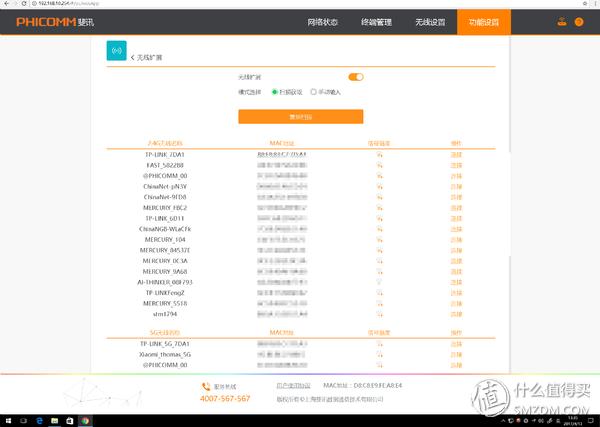
Task: Click the orange rescan button
Action: click(301, 117)
